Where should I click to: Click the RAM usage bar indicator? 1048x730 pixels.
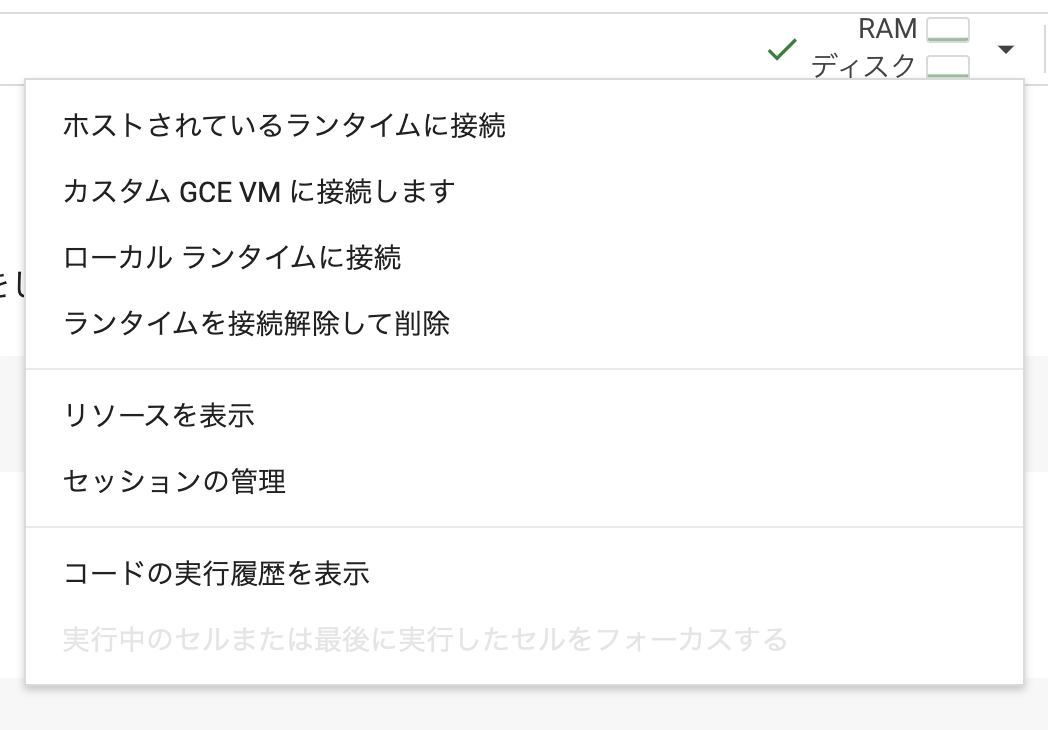(x=948, y=30)
